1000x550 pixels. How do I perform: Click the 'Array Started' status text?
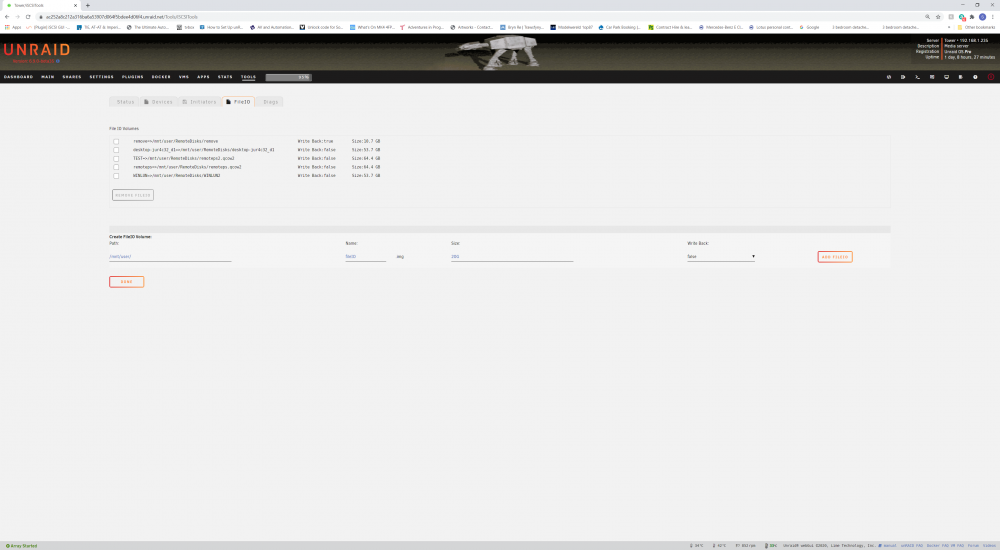[22, 546]
